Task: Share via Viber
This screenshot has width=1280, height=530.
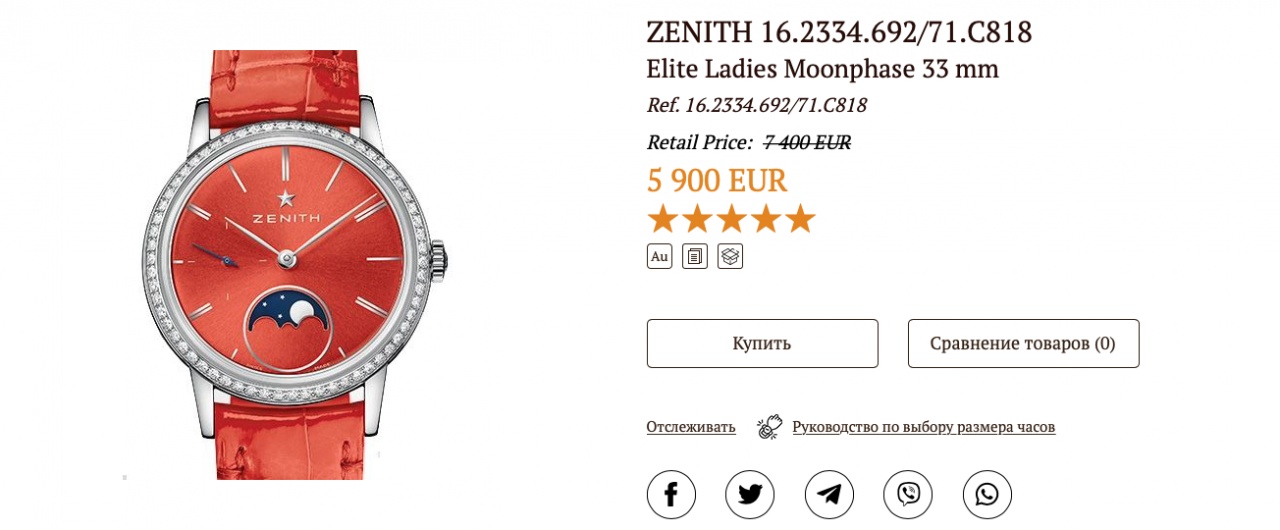Action: pyautogui.click(x=908, y=494)
